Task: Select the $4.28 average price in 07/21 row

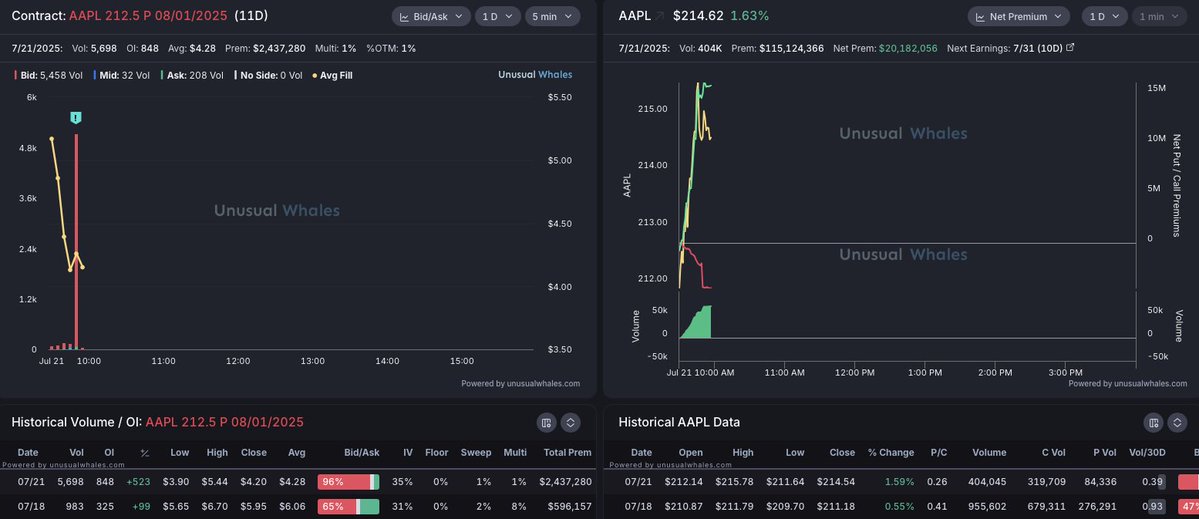Action: pyautogui.click(x=293, y=482)
